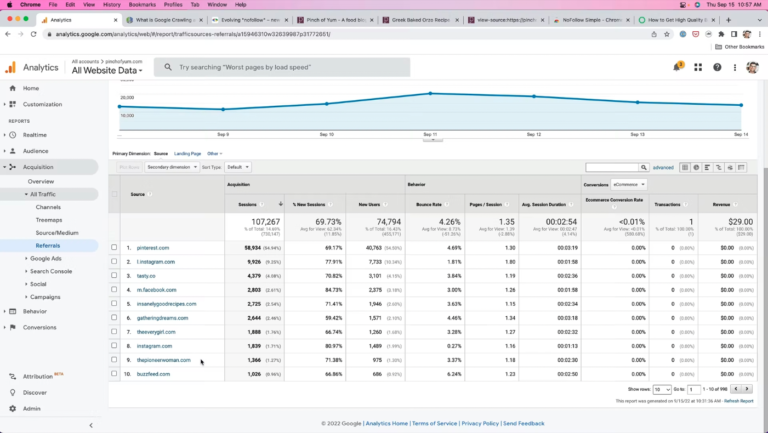Check the insanelygoodrecipes.com row checkbox
The height and width of the screenshot is (433, 768).
click(x=114, y=304)
